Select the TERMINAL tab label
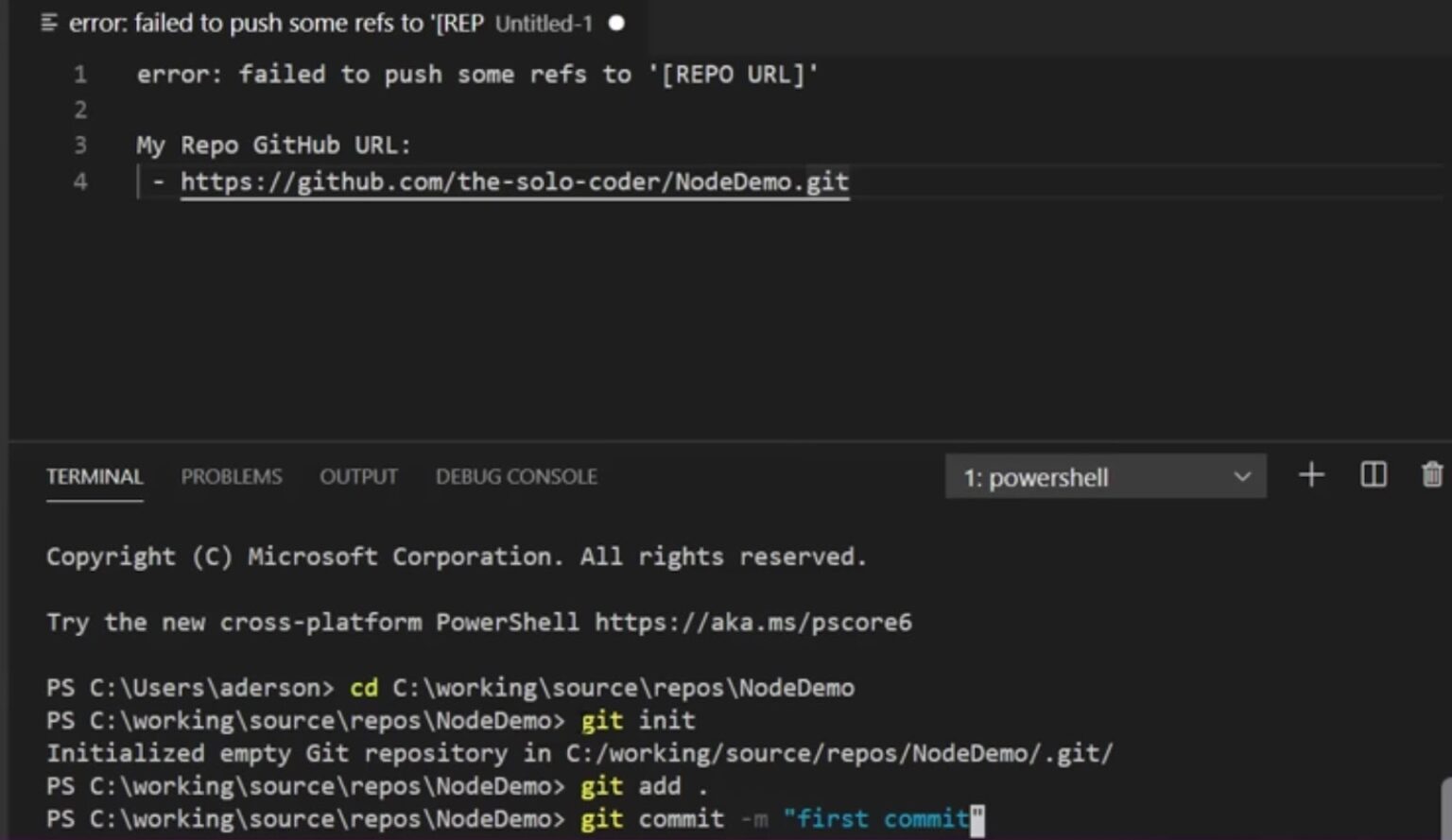Screen dimensions: 1452x840 click(95, 476)
